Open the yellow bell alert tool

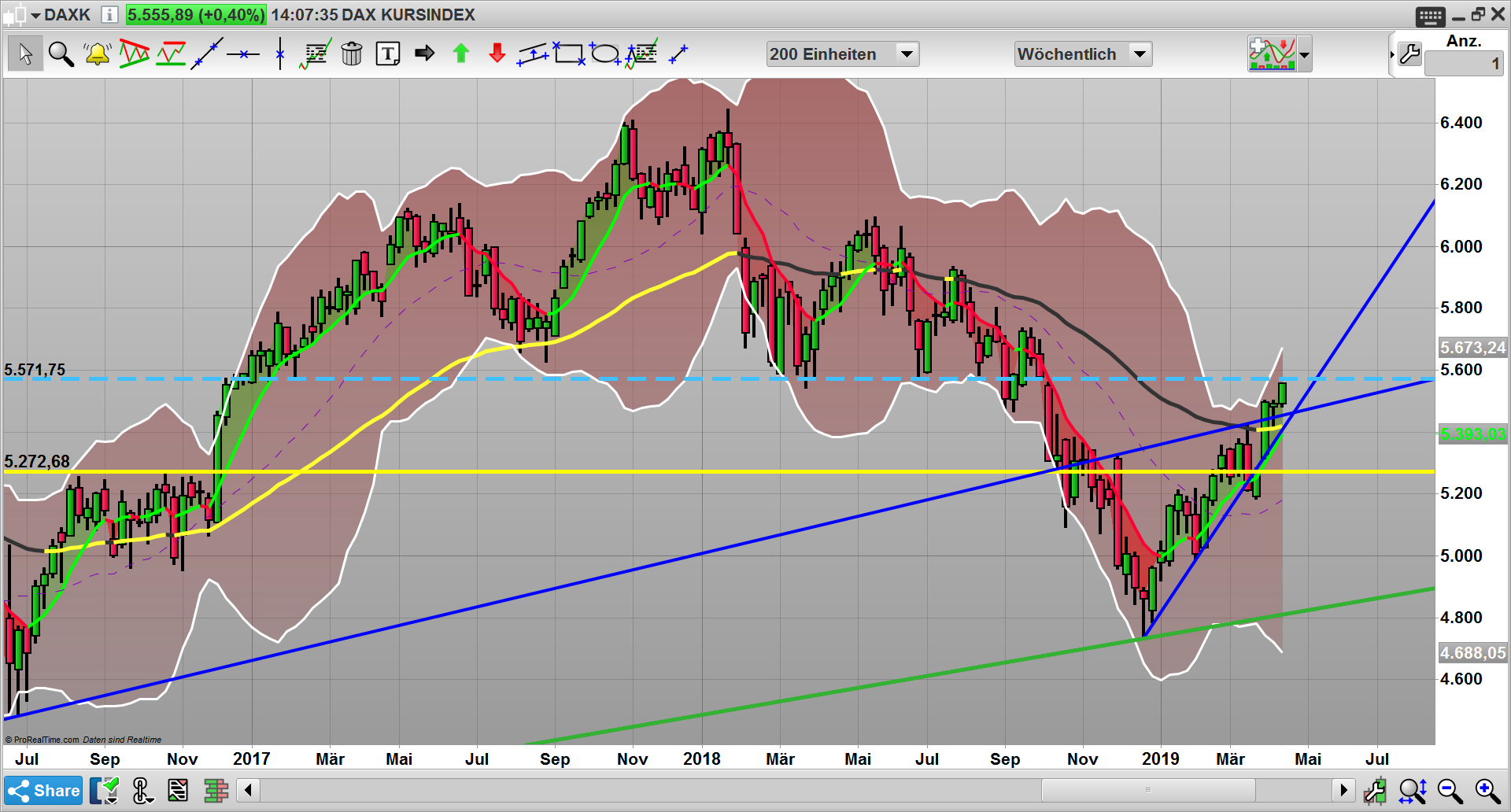coord(98,54)
